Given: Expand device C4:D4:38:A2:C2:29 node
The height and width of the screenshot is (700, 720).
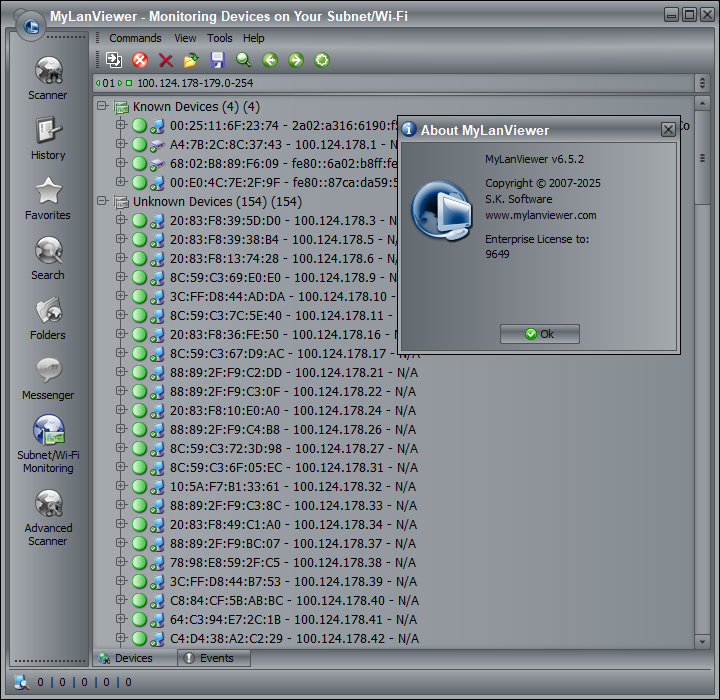Looking at the screenshot, I should click(x=121, y=638).
